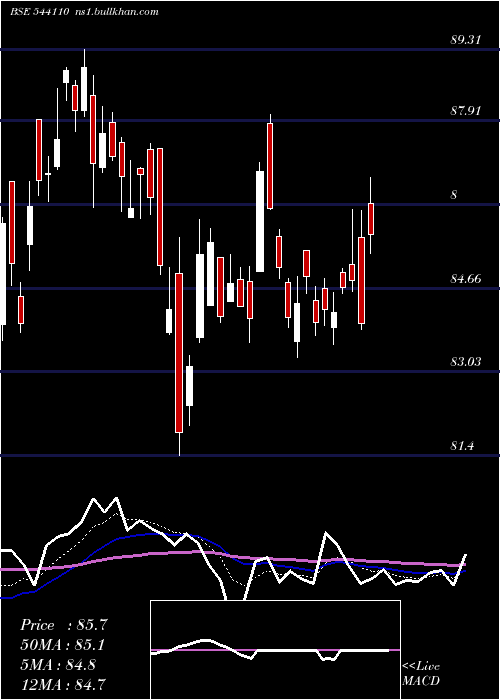Image resolution: width=500 pixels, height=700 pixels.
Task: Click the "BSE 544110" ticker label
Action: coord(39,11)
